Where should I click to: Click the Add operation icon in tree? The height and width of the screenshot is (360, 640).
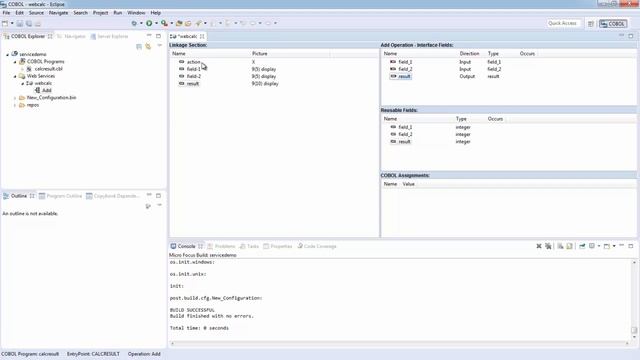coord(38,90)
